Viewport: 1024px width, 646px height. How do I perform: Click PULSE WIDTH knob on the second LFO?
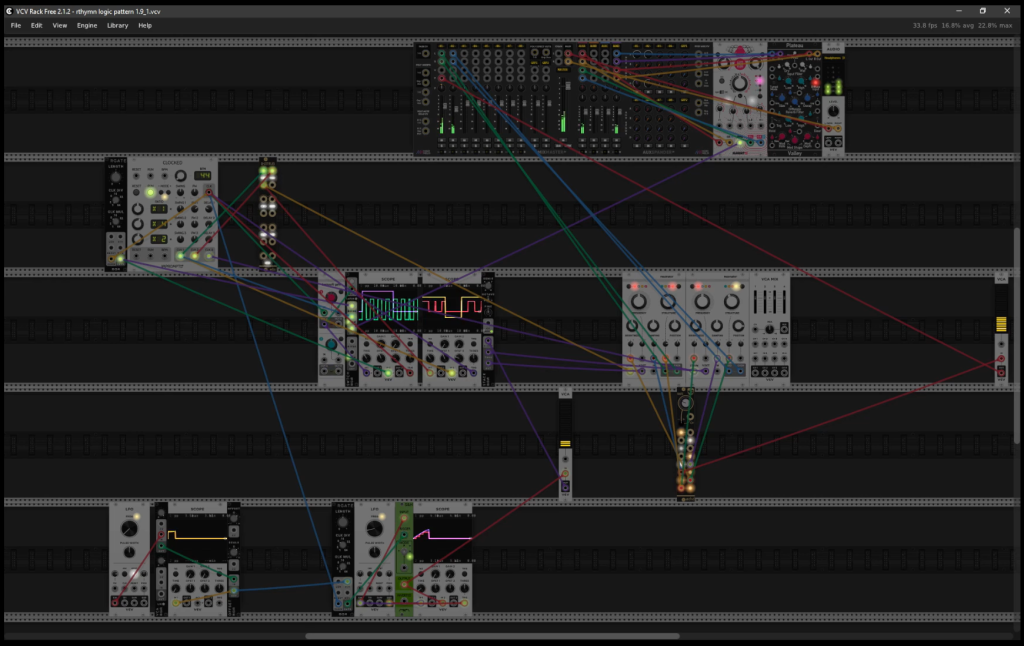[374, 552]
